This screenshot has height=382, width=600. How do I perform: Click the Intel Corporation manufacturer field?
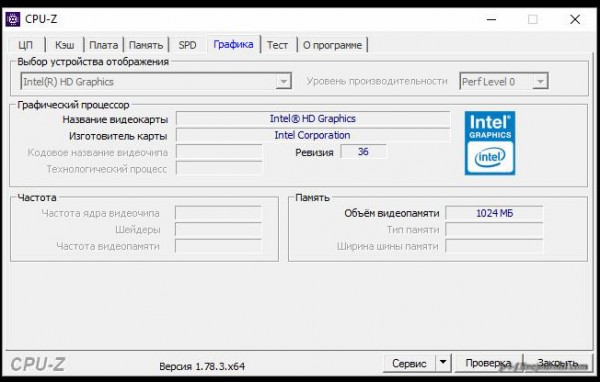pos(313,135)
